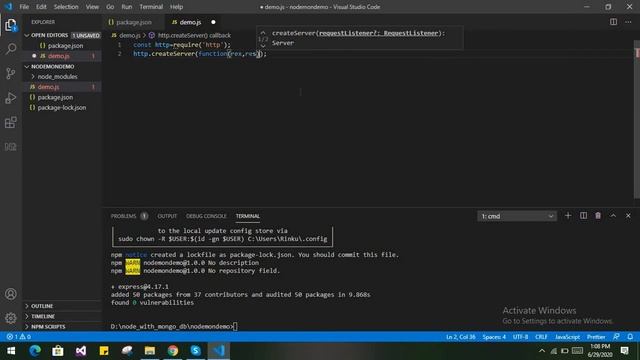Split the editor to the right
Screen dimensions: 640x360
point(613,22)
